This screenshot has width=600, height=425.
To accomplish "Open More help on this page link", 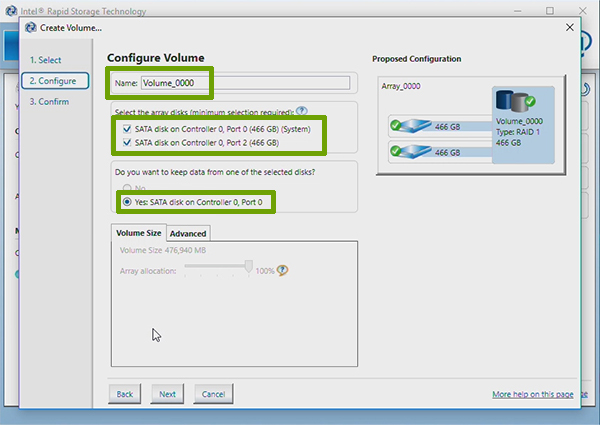I will [x=533, y=394].
